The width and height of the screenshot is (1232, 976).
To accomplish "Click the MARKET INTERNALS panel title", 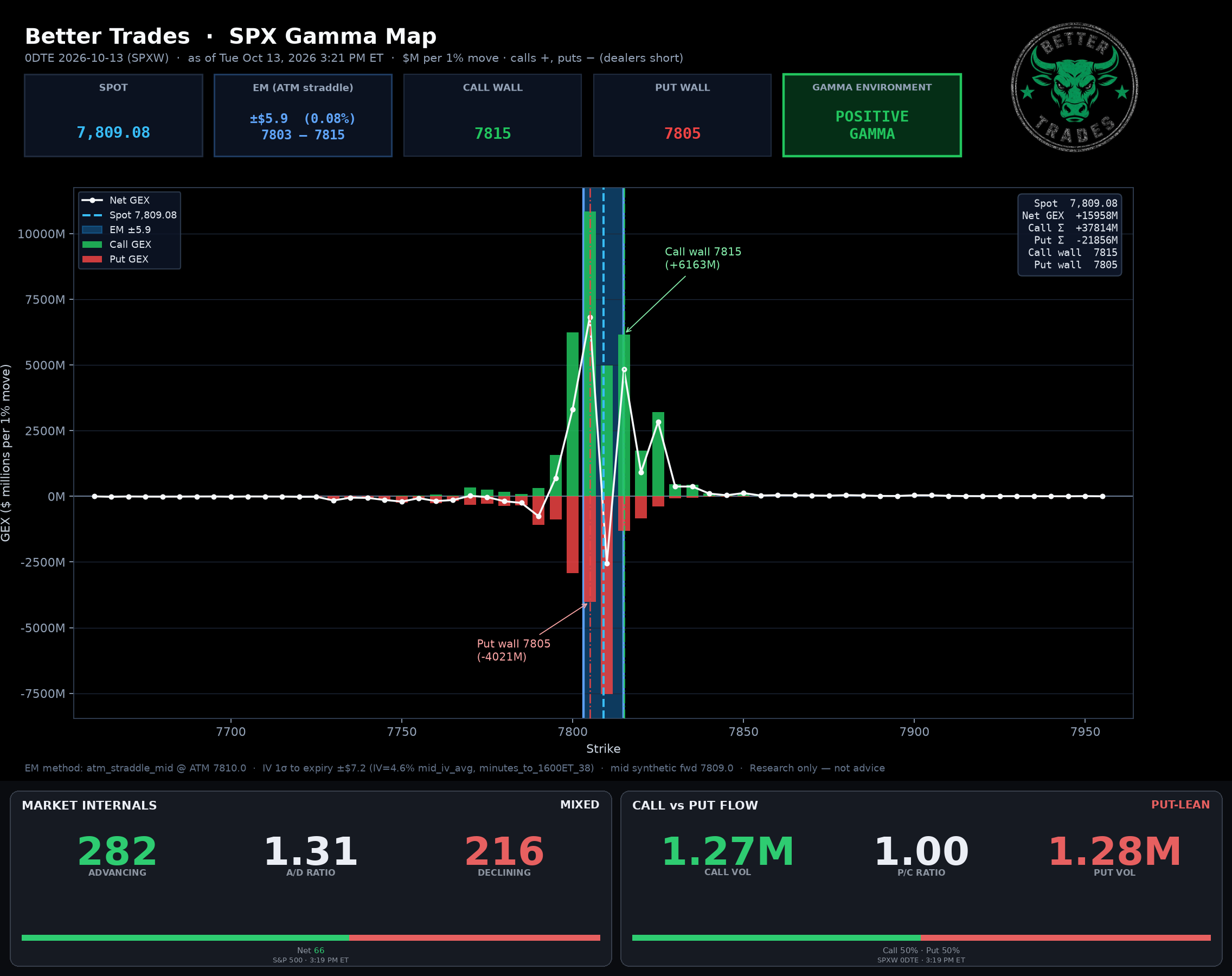I will [x=89, y=805].
